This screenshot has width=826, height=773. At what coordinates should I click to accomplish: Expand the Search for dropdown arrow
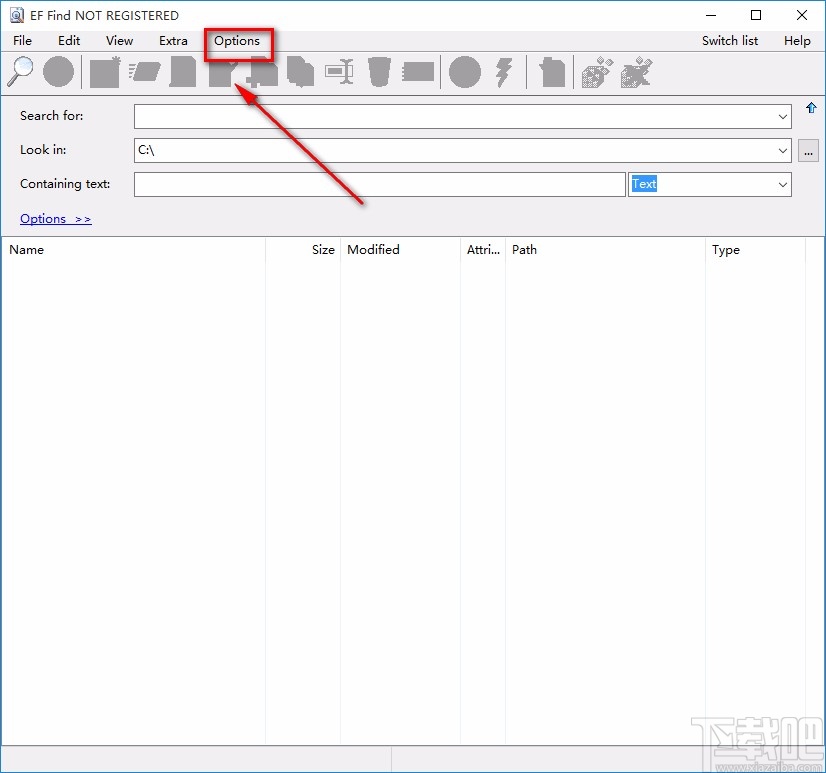783,116
